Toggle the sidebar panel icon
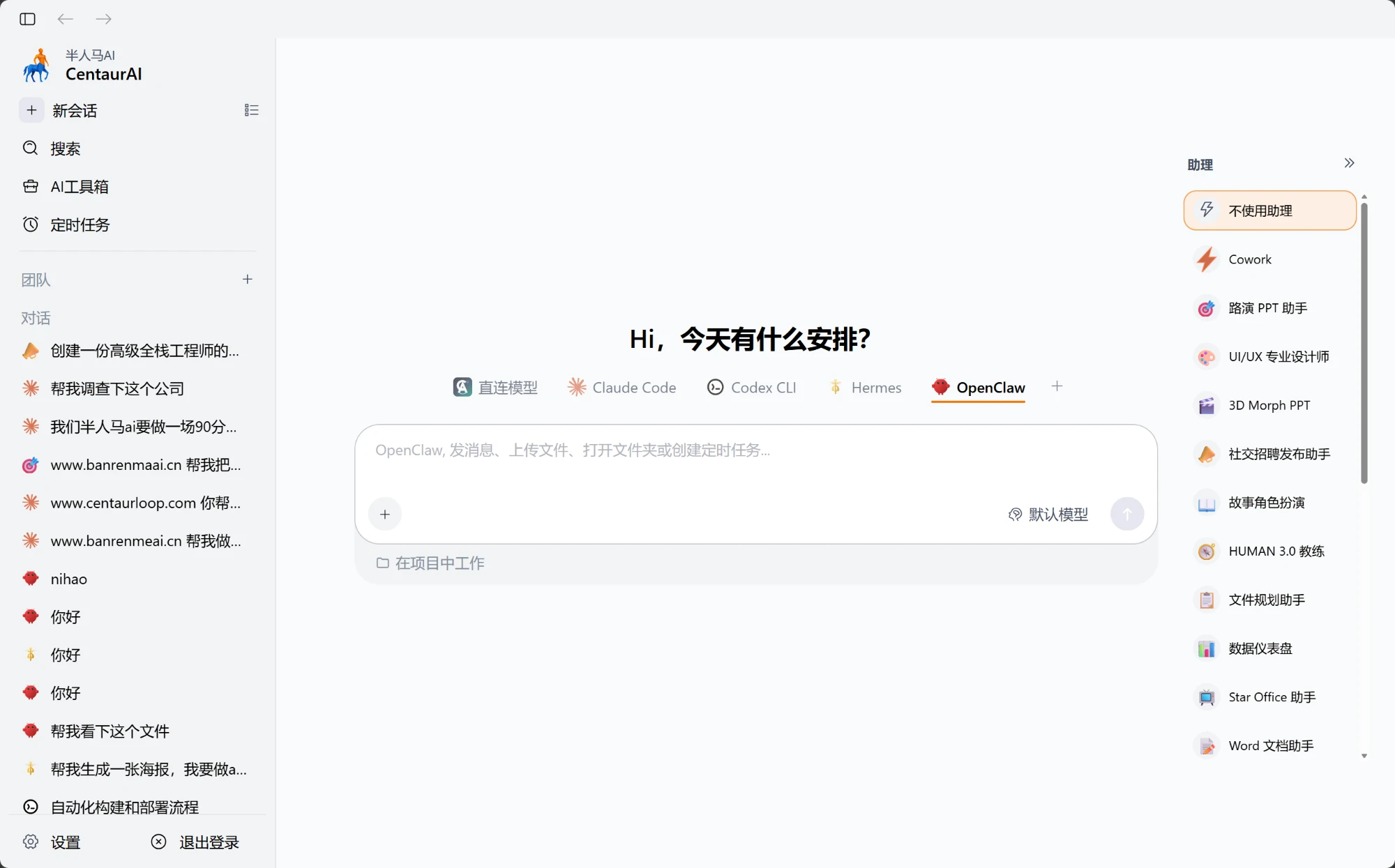The image size is (1395, 868). pyautogui.click(x=28, y=19)
